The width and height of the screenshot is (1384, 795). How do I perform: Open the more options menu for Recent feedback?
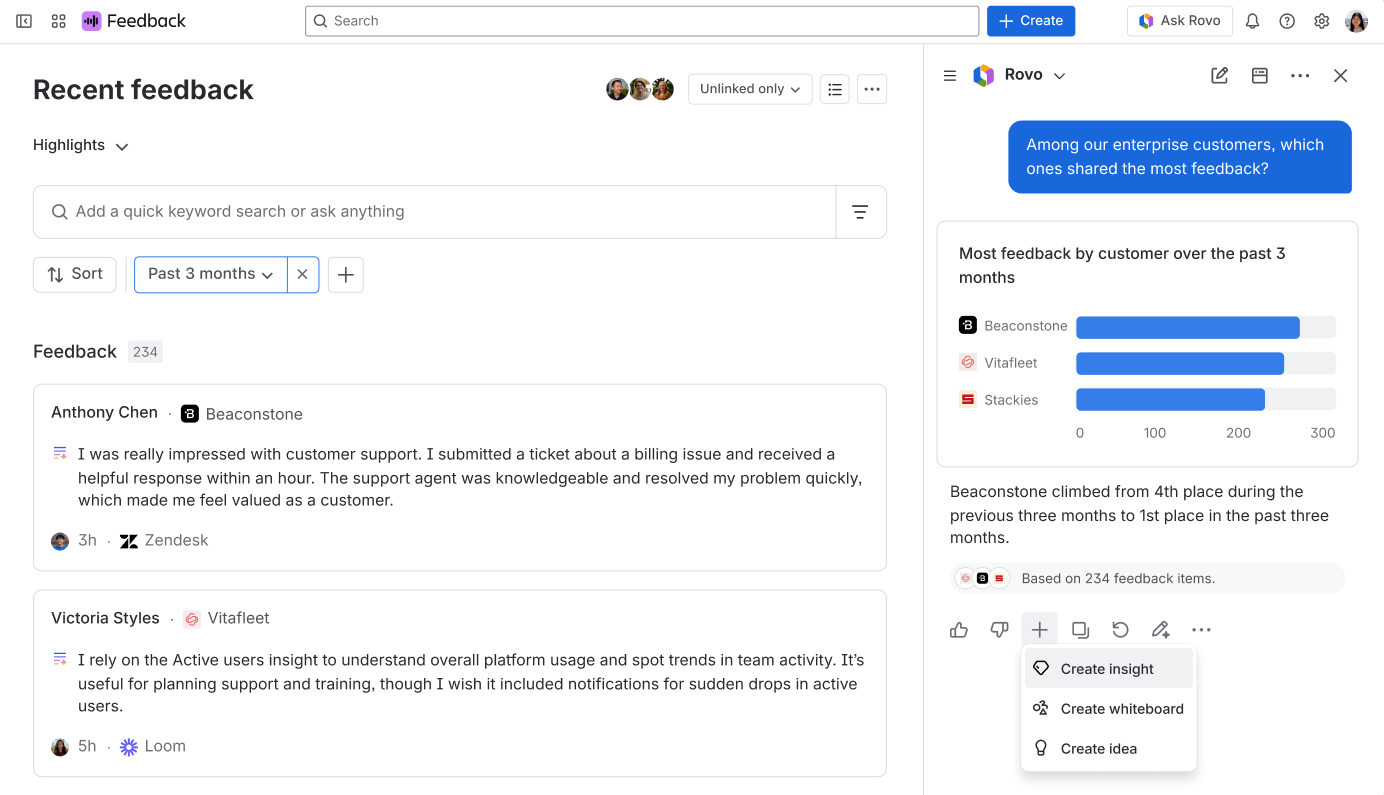(872, 89)
